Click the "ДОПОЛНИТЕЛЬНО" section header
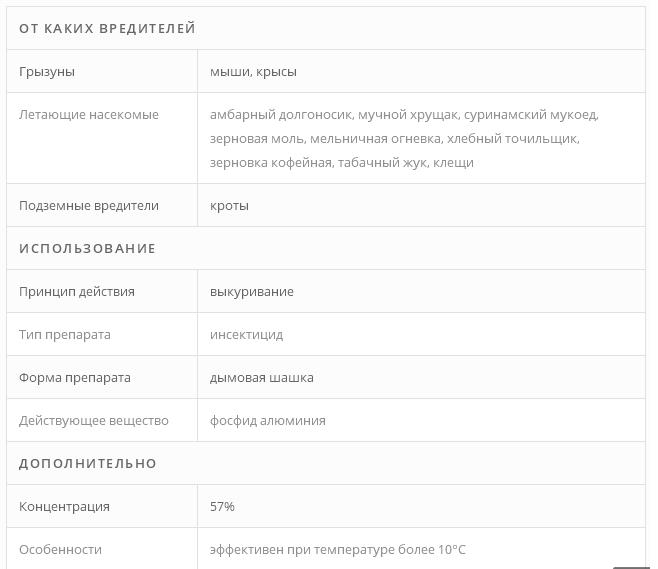The height and width of the screenshot is (569, 658). (x=88, y=463)
